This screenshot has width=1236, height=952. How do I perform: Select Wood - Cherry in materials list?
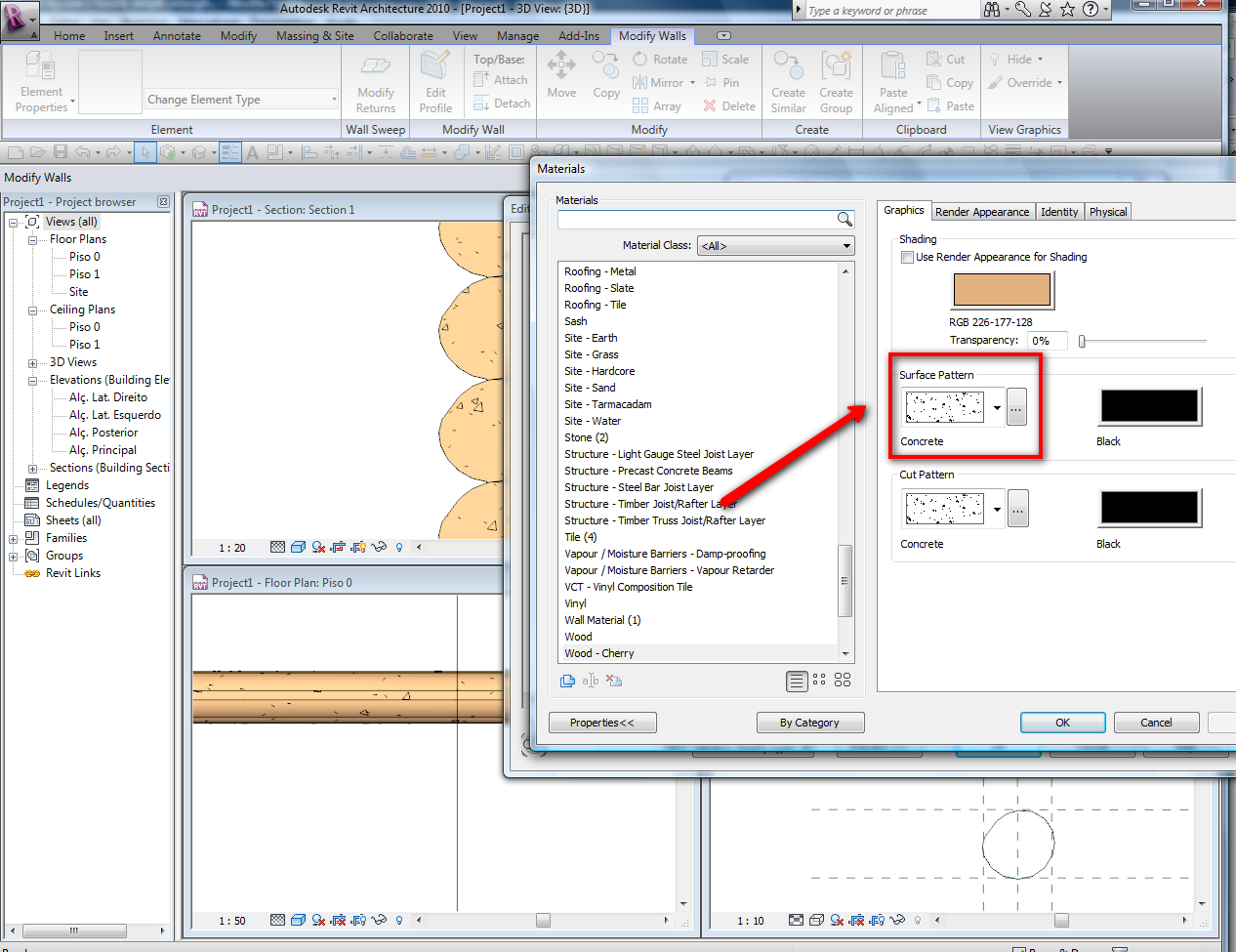(598, 653)
